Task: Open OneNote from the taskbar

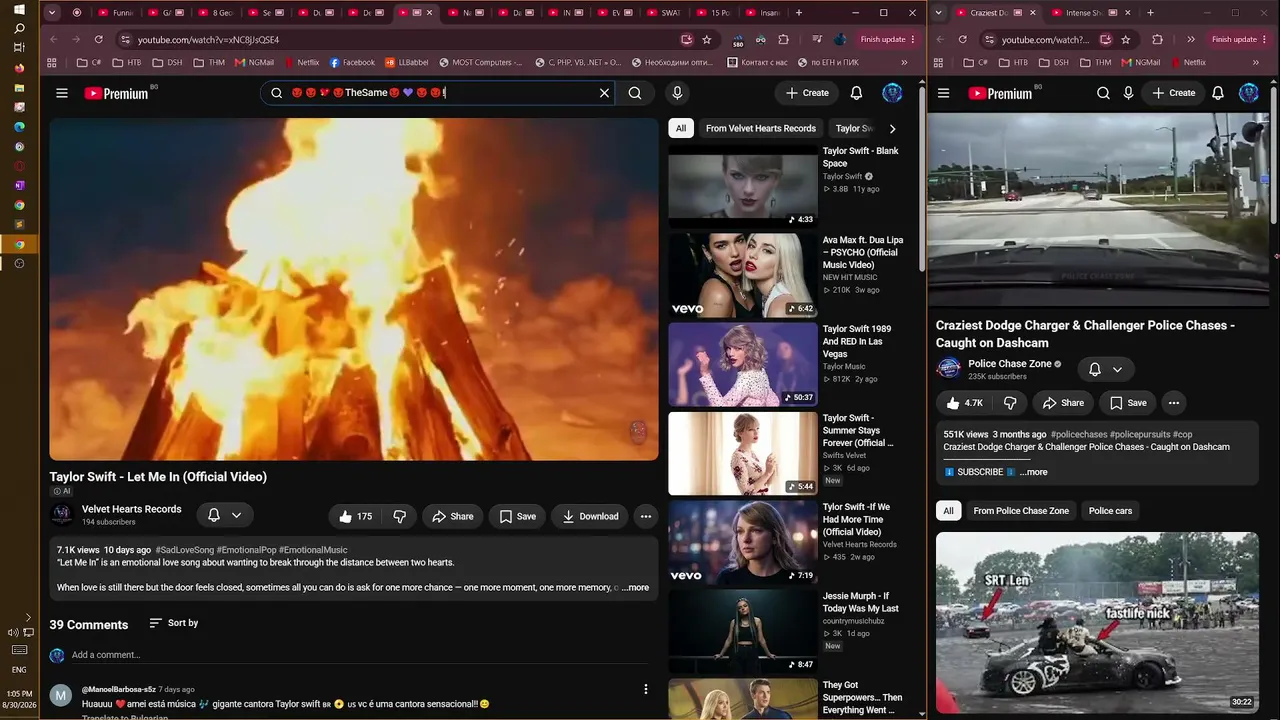Action: pos(19,185)
